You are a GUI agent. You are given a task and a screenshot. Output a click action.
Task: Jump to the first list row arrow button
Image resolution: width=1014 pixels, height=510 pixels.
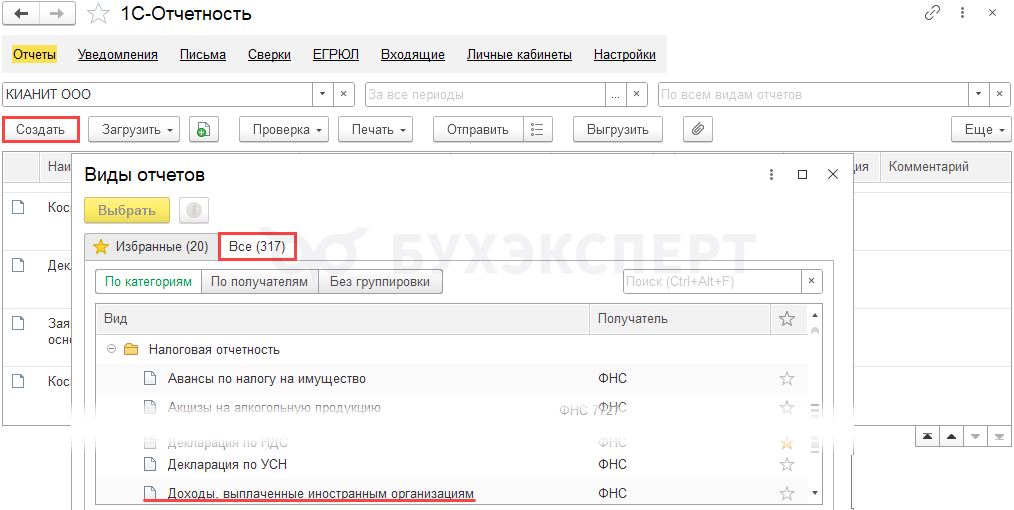(x=927, y=436)
